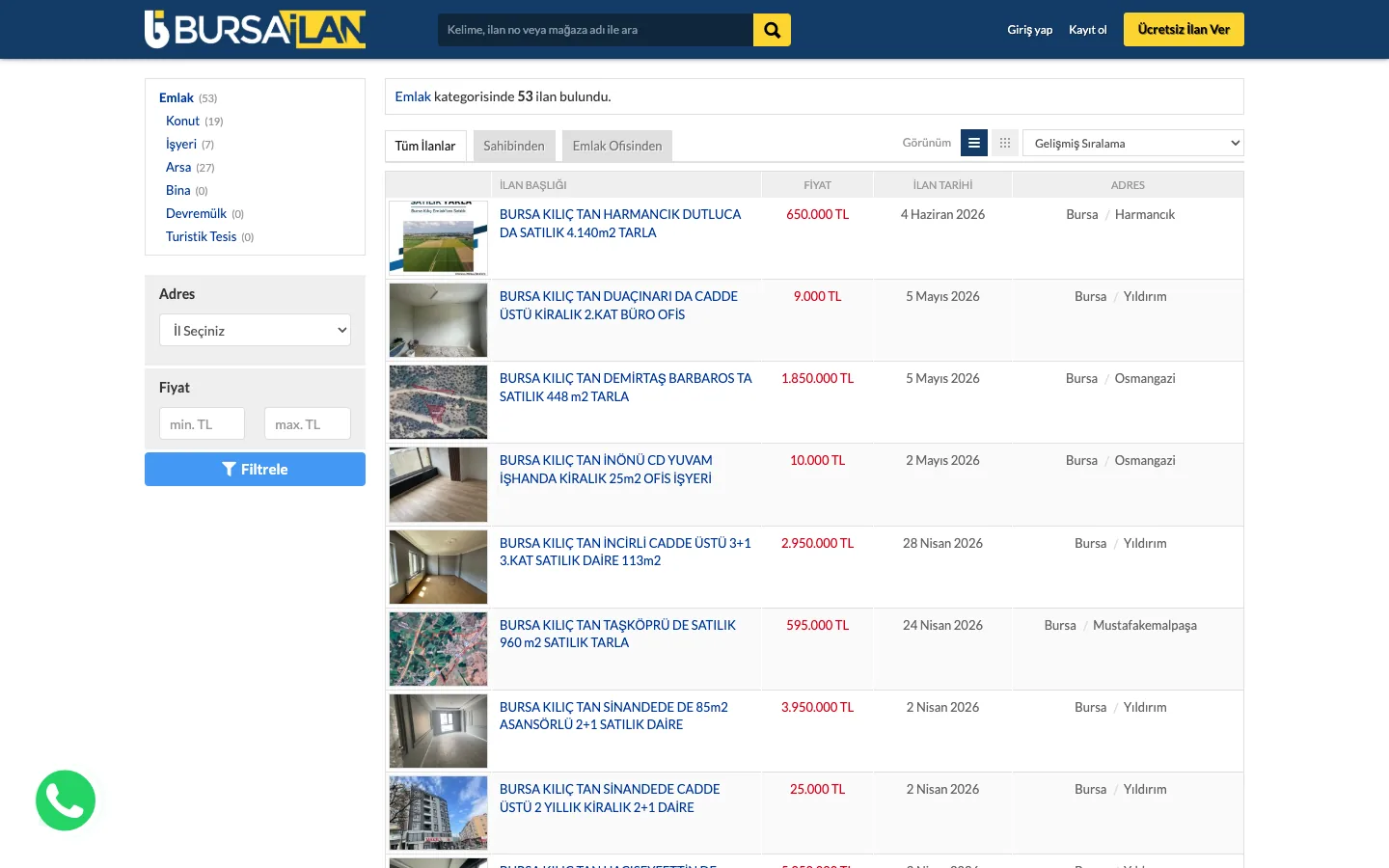Click the FİYAT column header
Image resolution: width=1389 pixels, height=868 pixels.
(817, 185)
